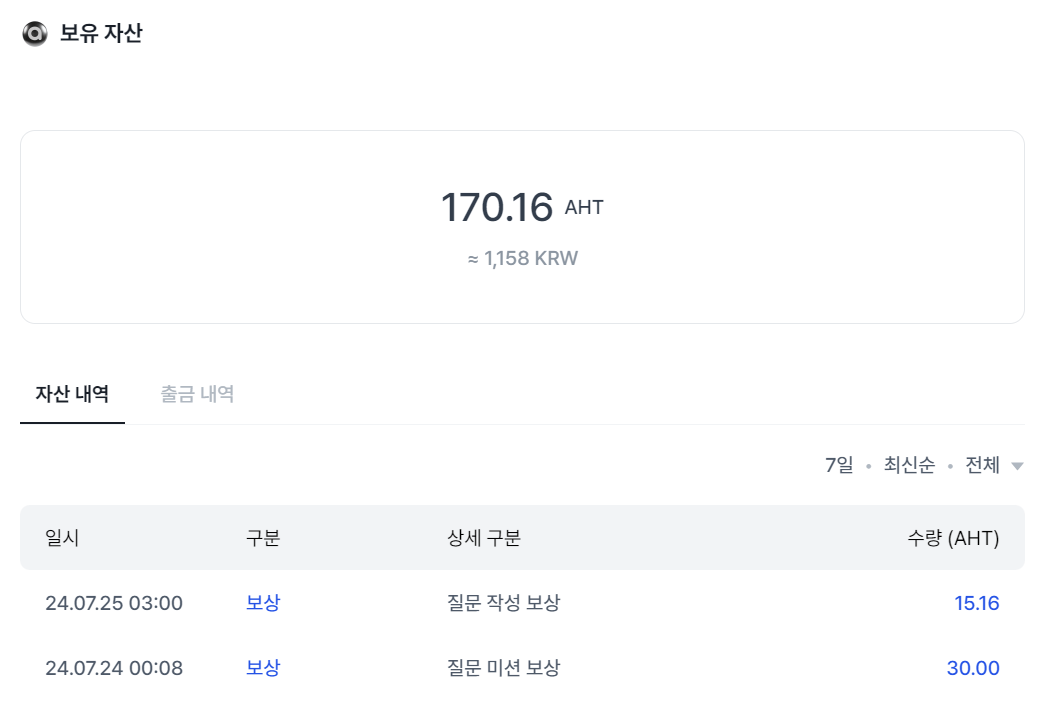
Task: Expand the 전체 filter dropdown arrow
Action: [x=1017, y=465]
